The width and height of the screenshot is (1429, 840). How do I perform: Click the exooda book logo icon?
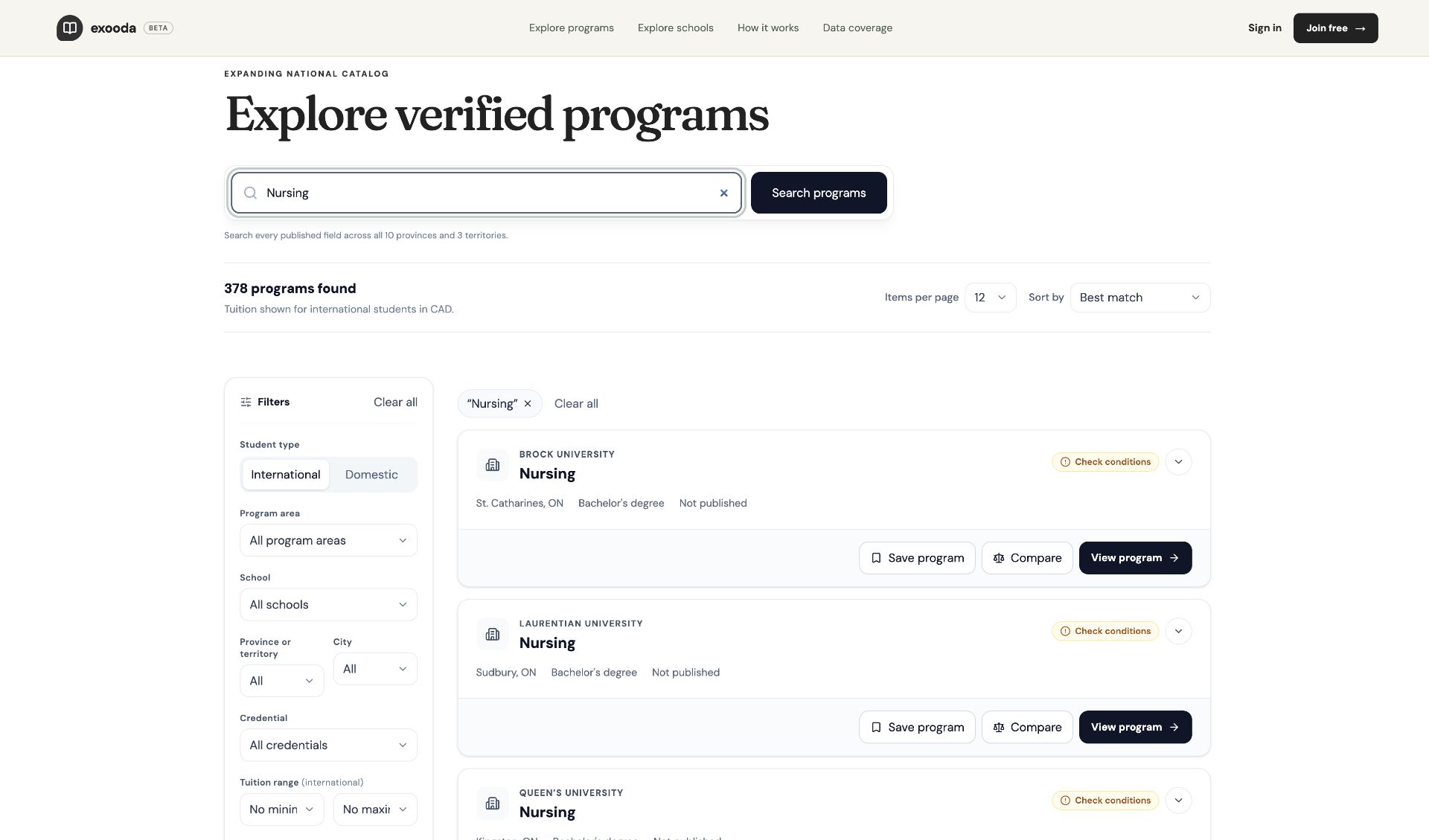pyautogui.click(x=69, y=28)
